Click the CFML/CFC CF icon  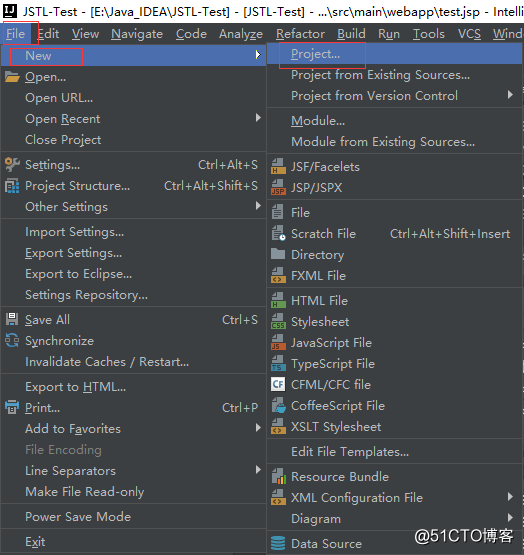(278, 384)
